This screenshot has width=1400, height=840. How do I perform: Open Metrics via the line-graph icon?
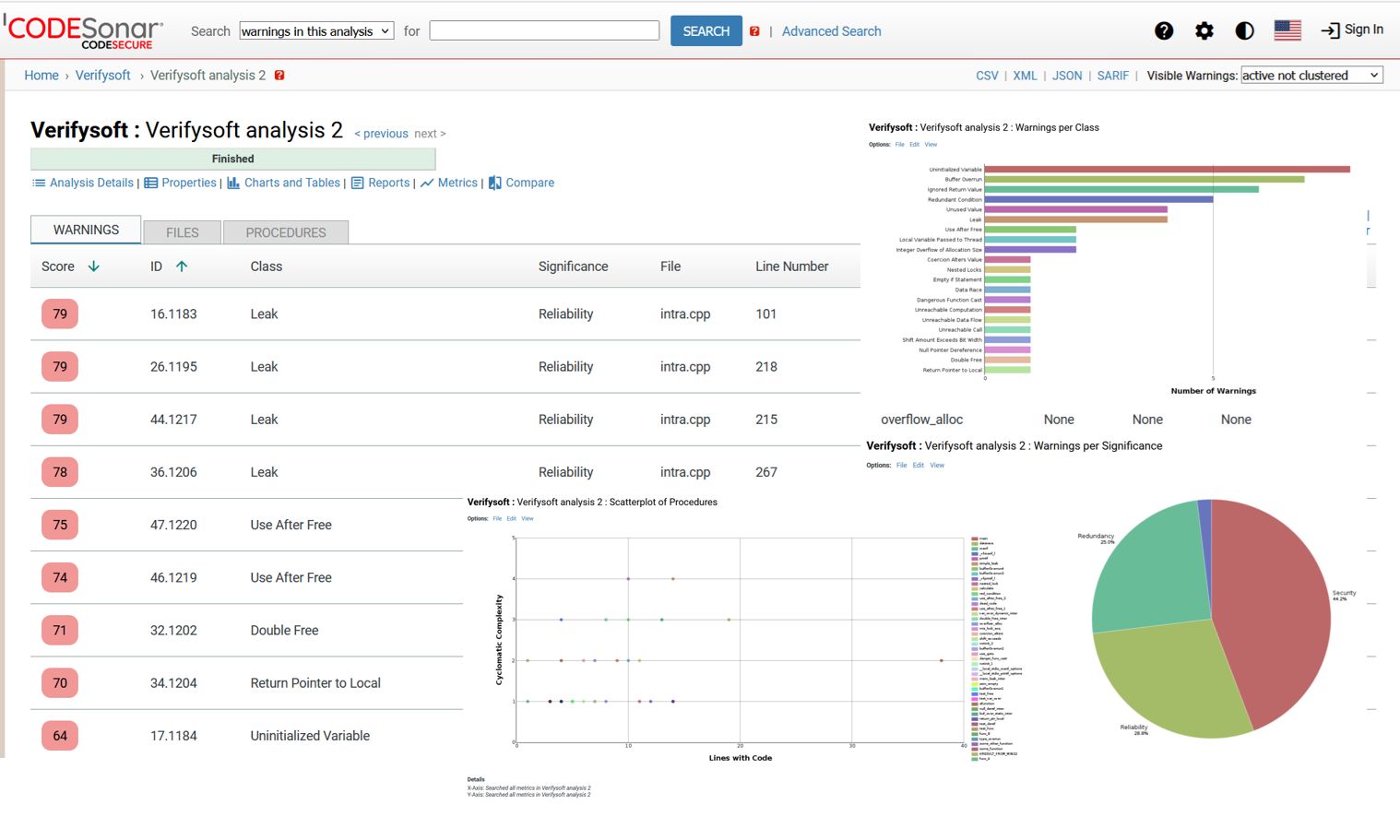pos(428,183)
